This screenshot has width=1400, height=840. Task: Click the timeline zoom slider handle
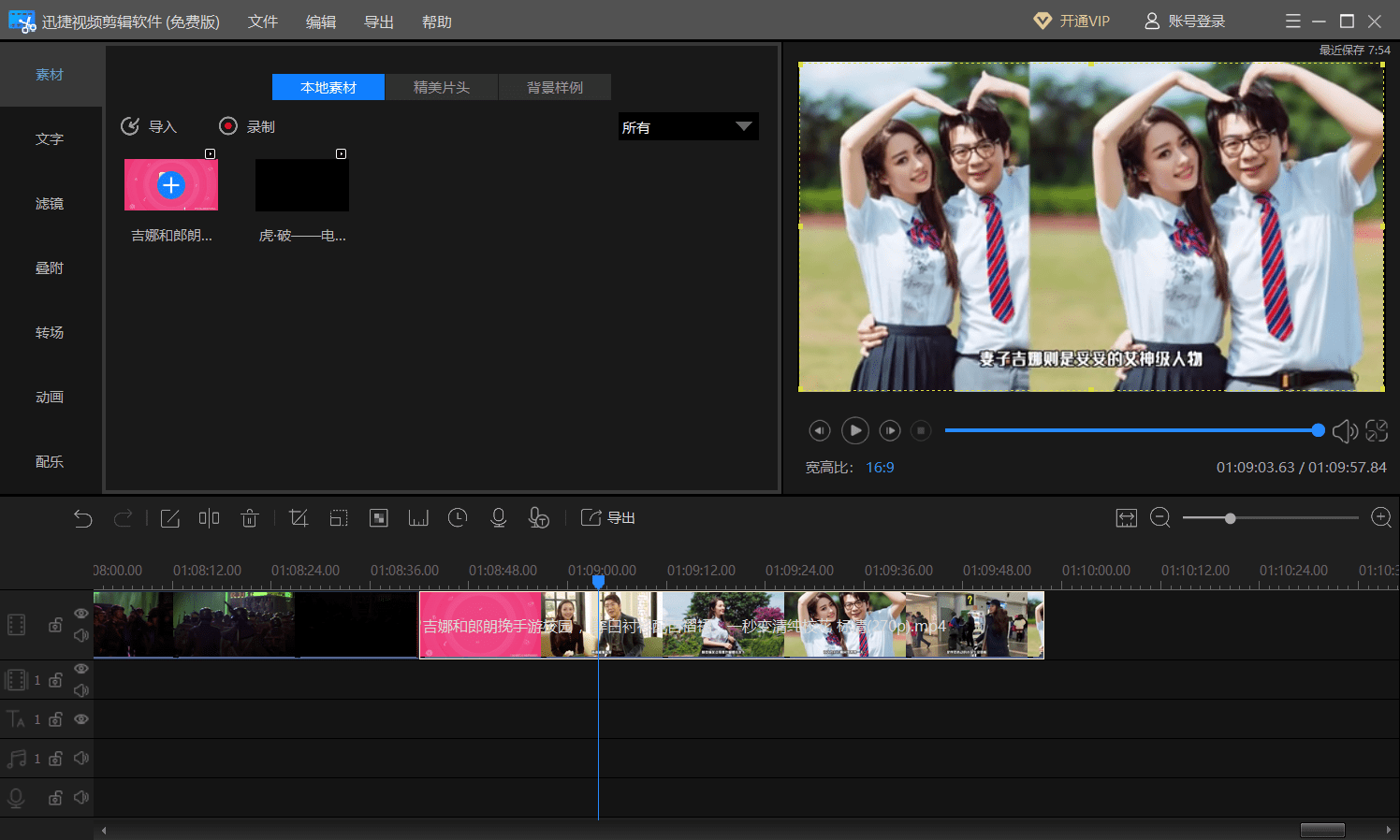[1231, 518]
